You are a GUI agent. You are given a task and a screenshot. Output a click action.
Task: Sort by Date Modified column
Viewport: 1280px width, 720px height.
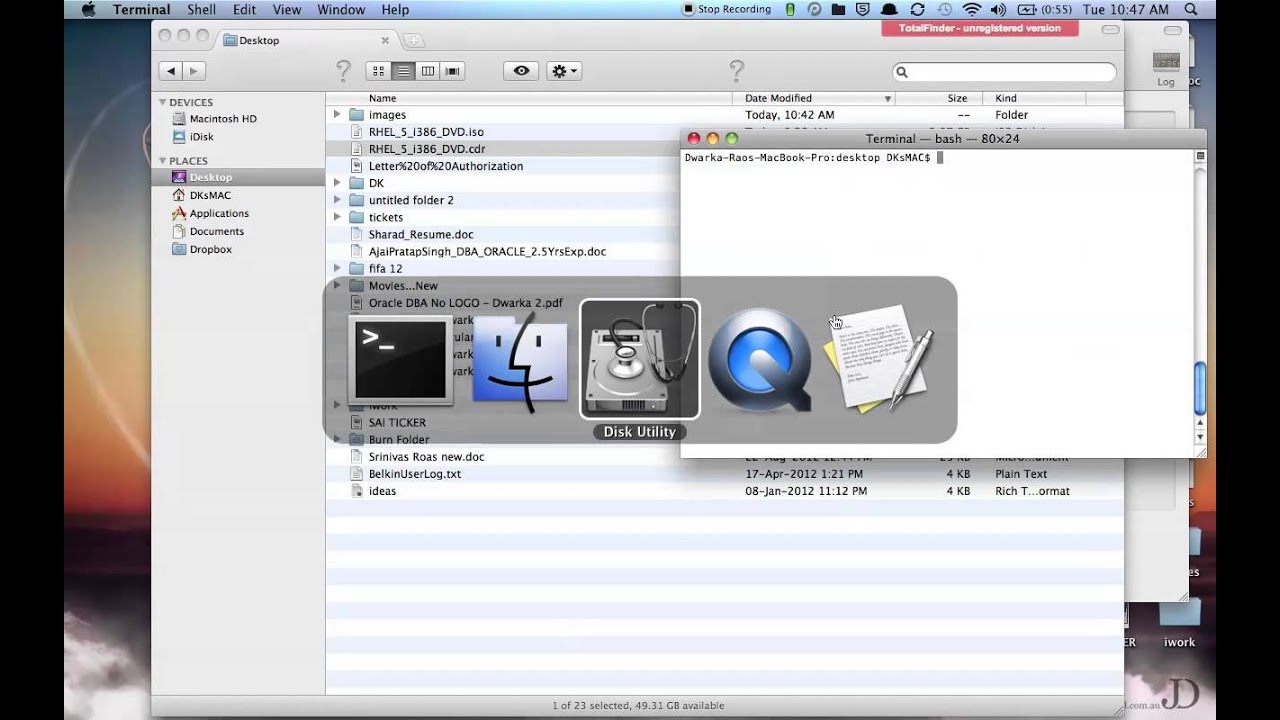point(814,98)
